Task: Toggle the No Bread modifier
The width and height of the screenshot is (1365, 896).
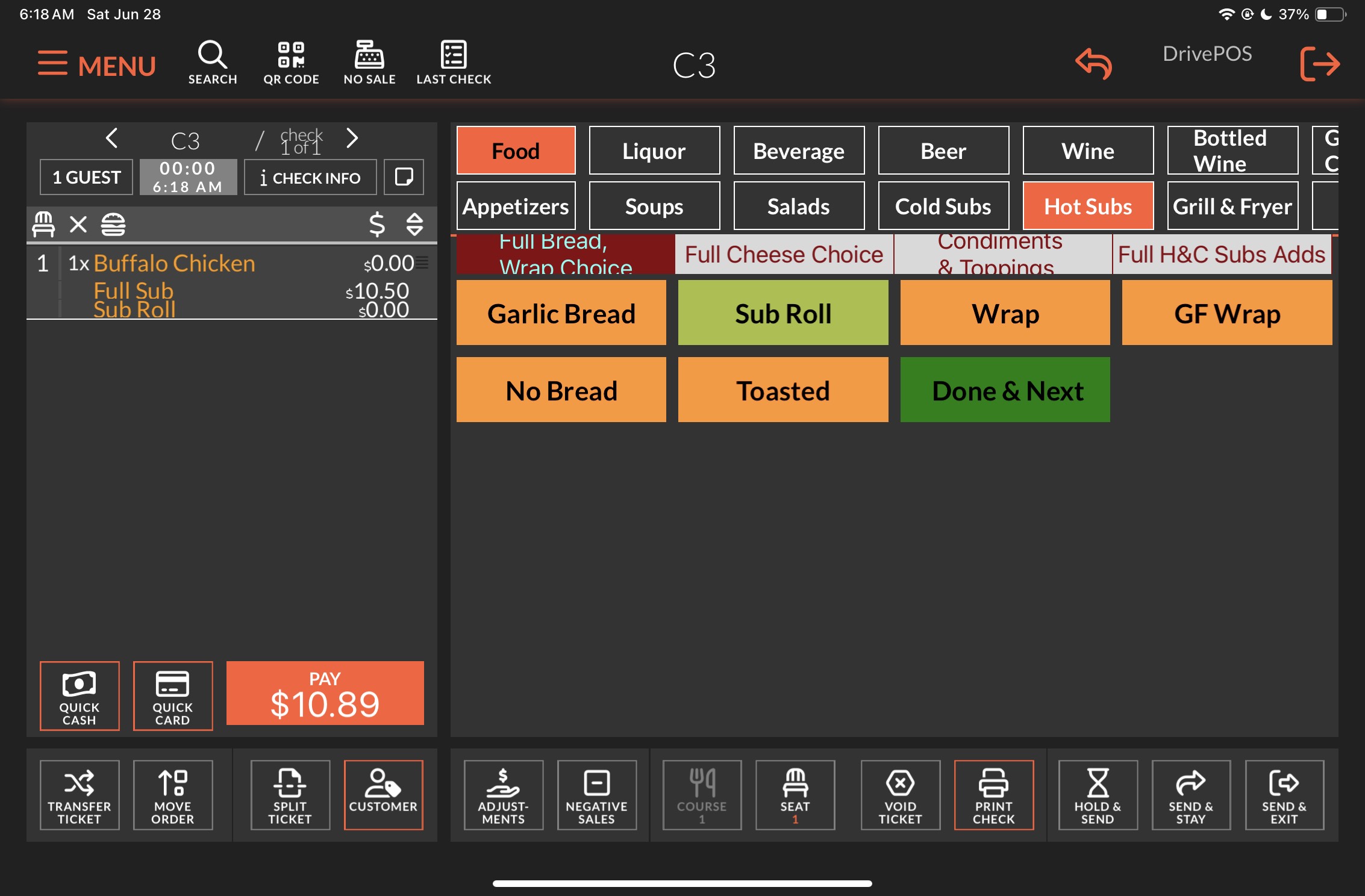Action: [x=561, y=390]
